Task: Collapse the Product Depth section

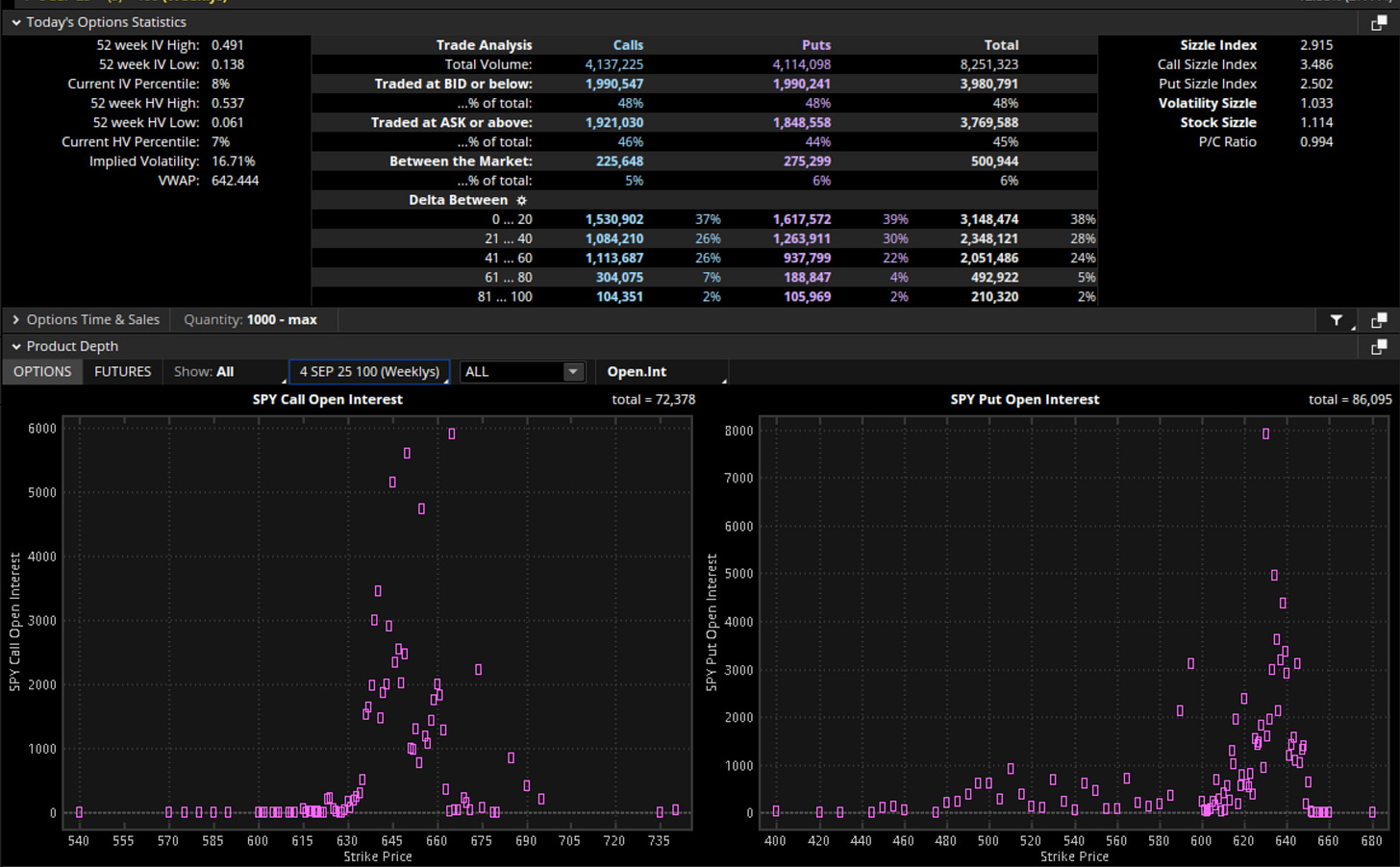Action: pyautogui.click(x=16, y=346)
